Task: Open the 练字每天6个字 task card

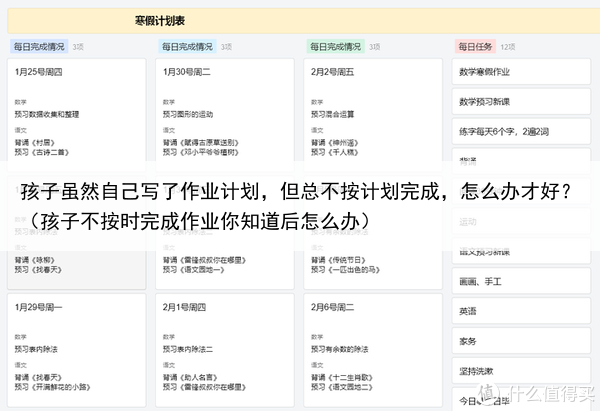Action: click(519, 130)
